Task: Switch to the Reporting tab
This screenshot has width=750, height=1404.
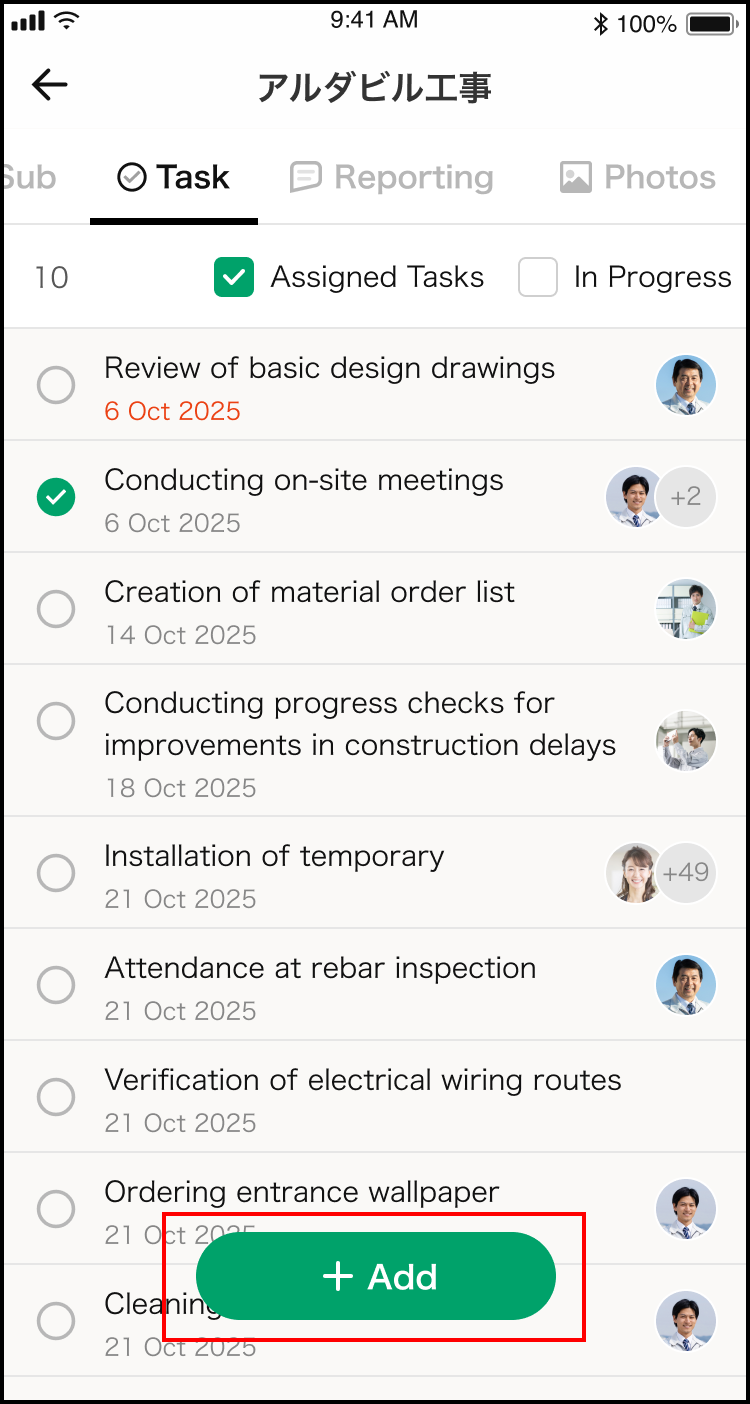Action: 392,178
